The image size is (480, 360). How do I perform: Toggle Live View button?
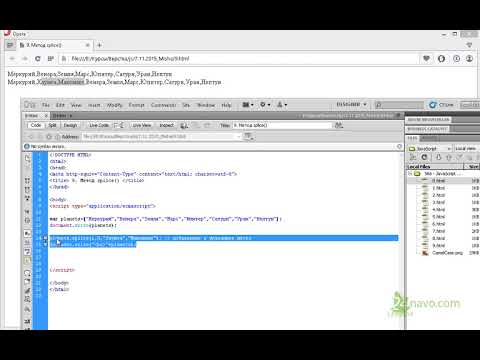pyautogui.click(x=142, y=125)
